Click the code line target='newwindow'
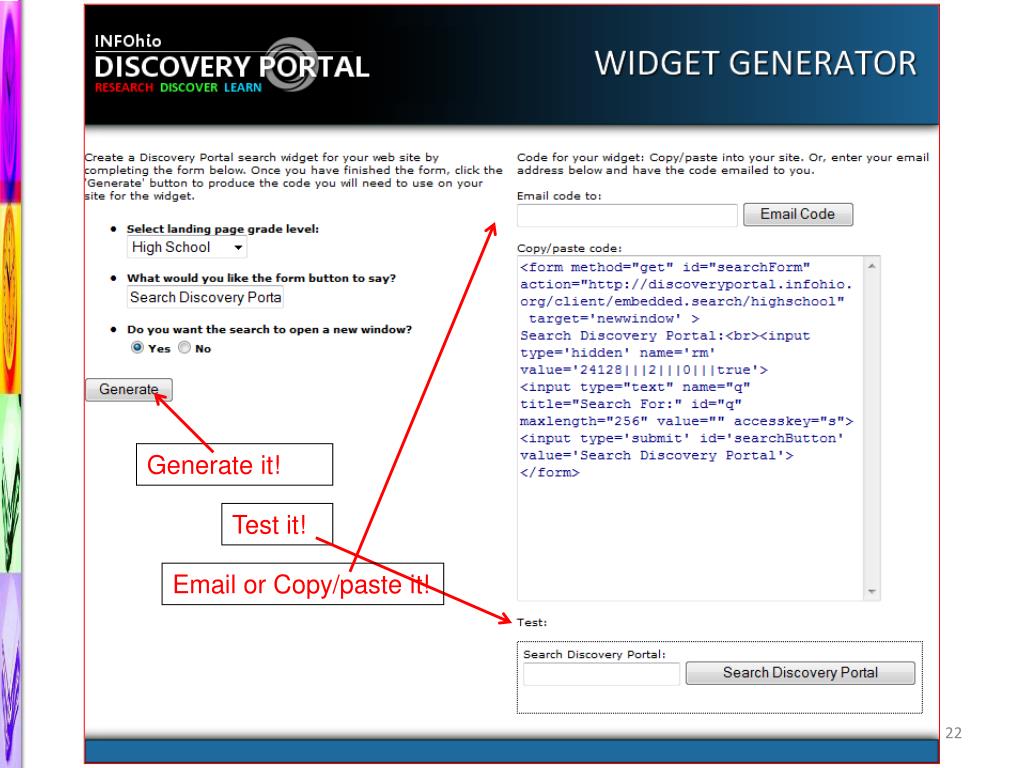The width and height of the screenshot is (1024, 768). coord(614,319)
